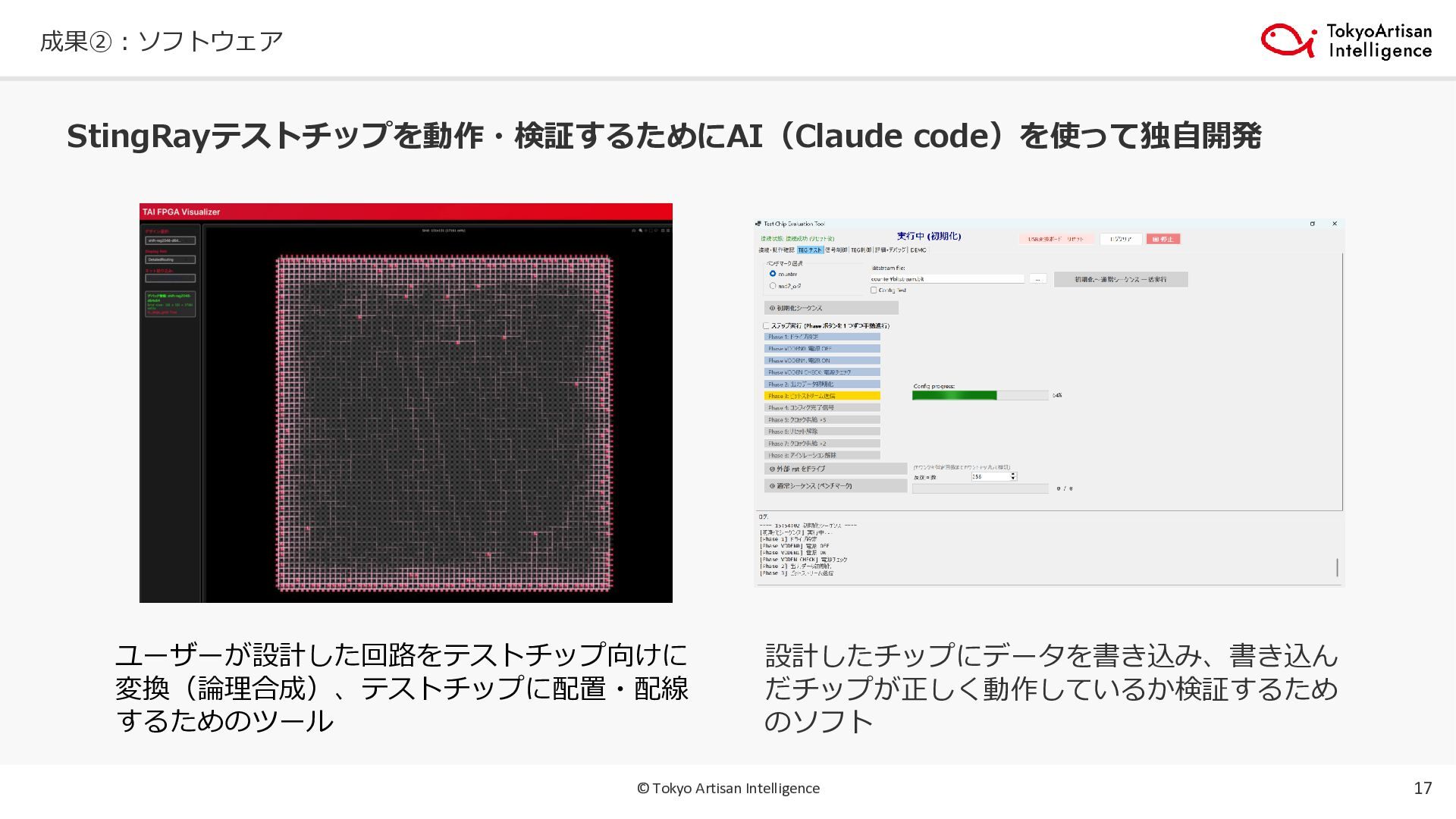Click the 初期化シーケンス button
The width and height of the screenshot is (1456, 819).
click(831, 308)
